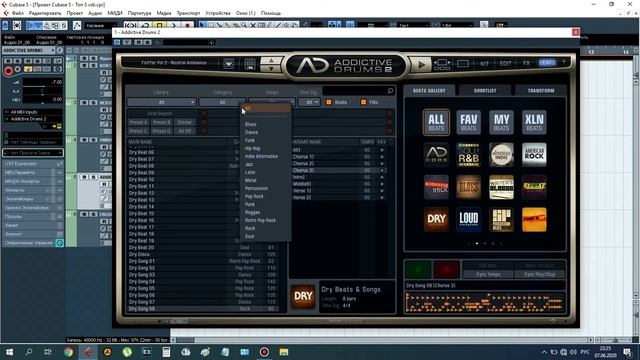This screenshot has height=360, width=640.
Task: Open the Beats Gallery tab
Action: pyautogui.click(x=429, y=91)
